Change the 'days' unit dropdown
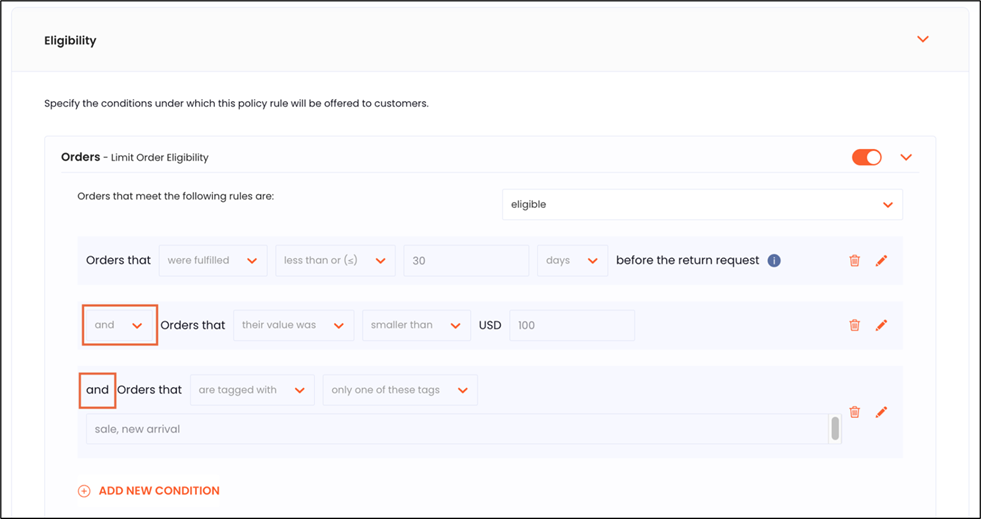981x519 pixels. pos(571,261)
